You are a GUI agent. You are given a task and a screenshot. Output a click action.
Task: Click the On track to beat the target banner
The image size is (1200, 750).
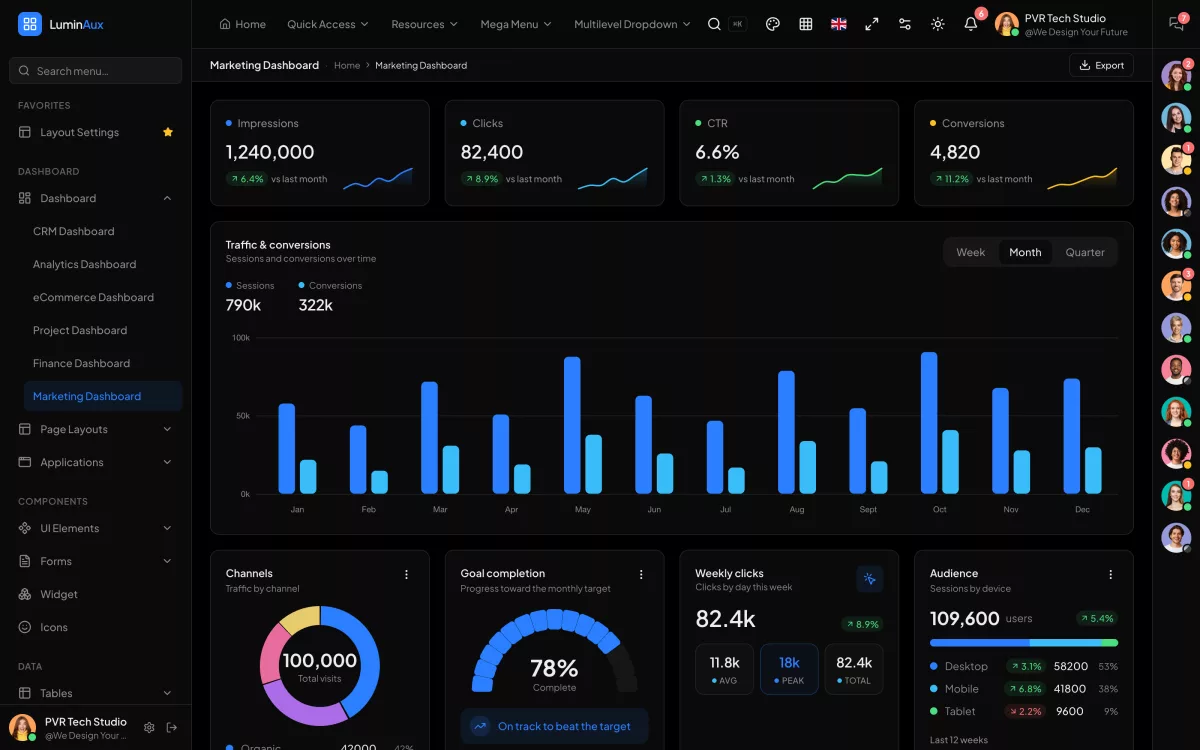point(555,726)
